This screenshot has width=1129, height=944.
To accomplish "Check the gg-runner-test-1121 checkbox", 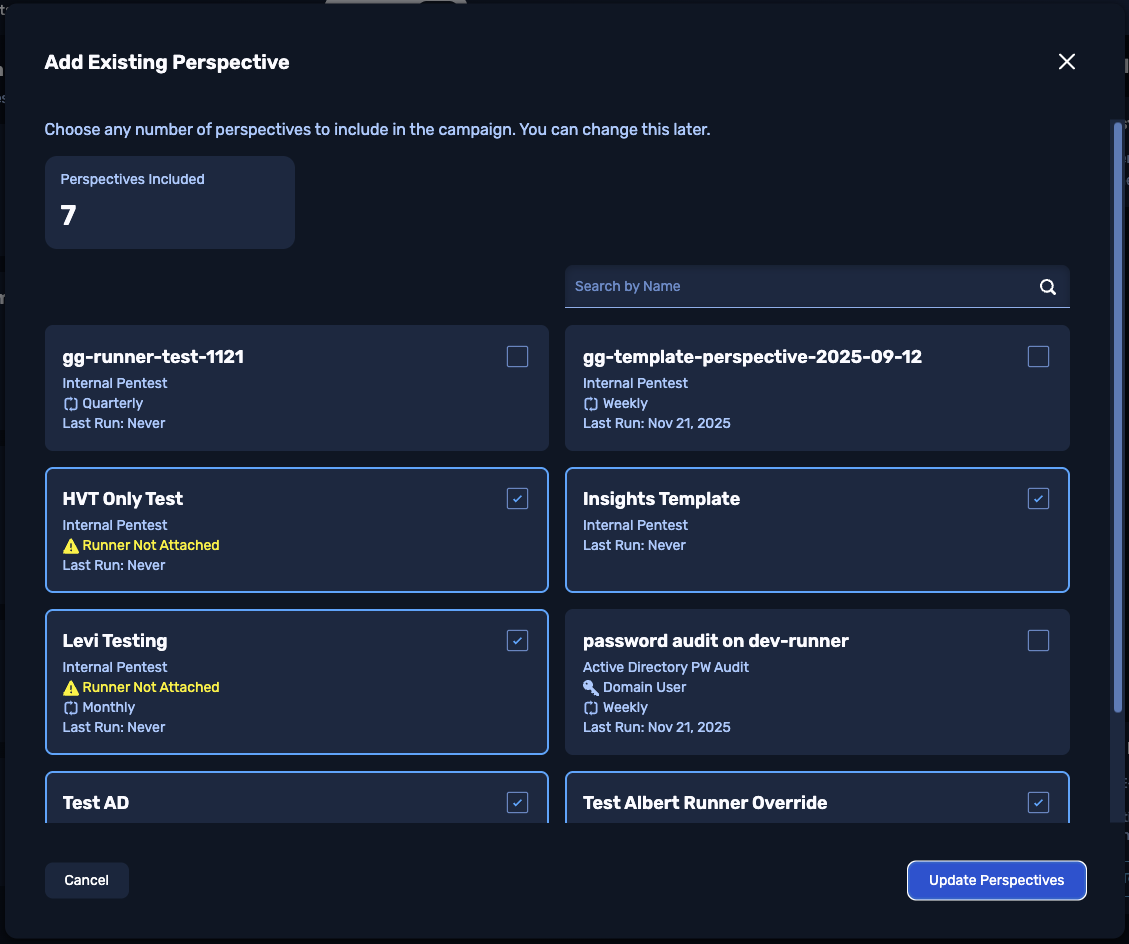I will [x=517, y=357].
